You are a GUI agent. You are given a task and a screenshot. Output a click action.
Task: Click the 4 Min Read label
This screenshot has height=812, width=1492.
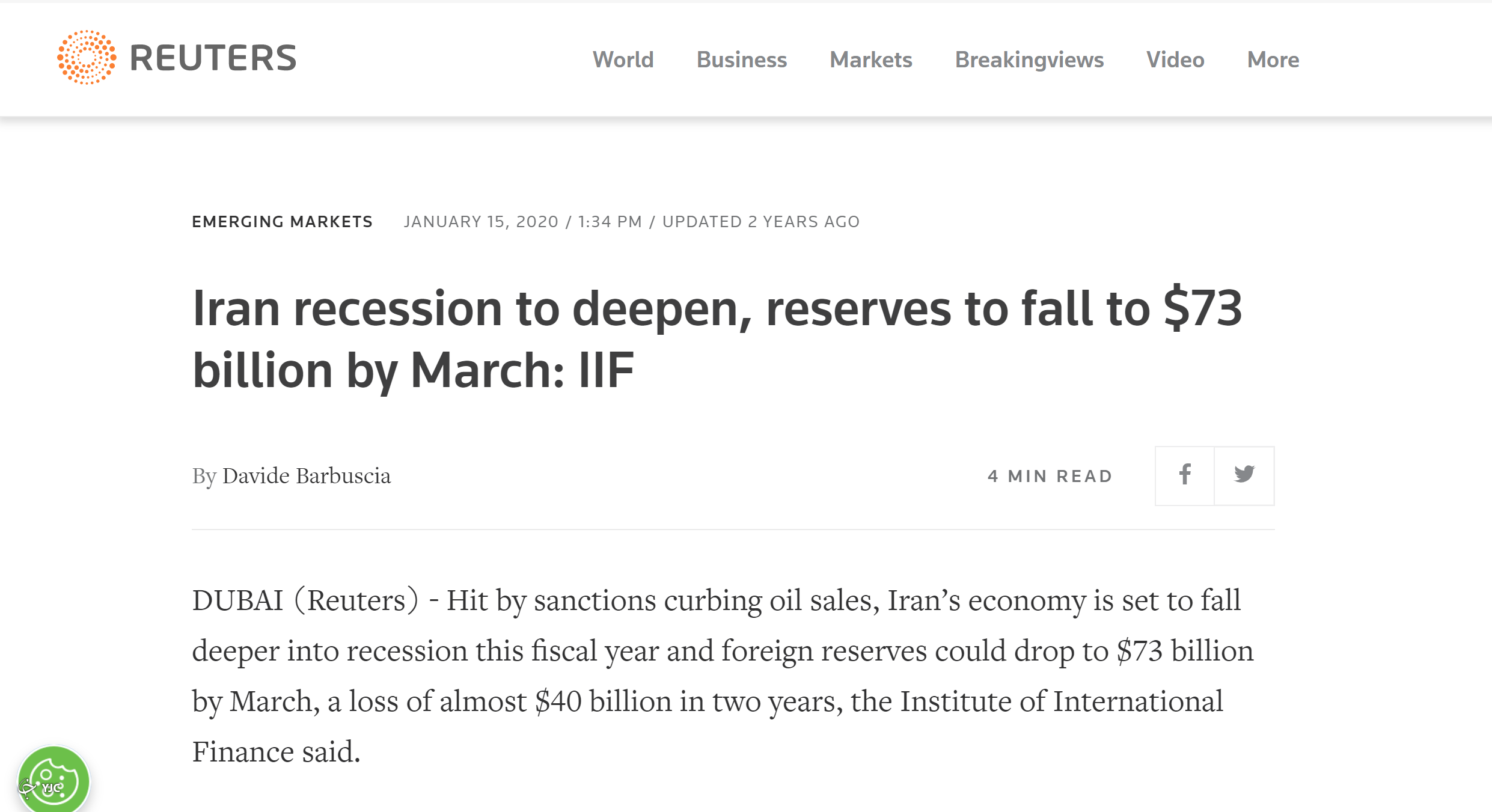[x=1050, y=476]
